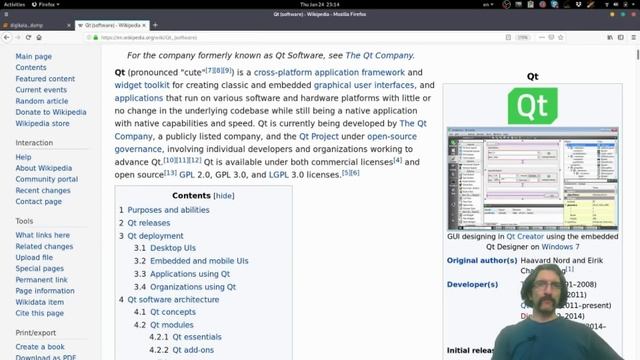640x360 pixels.
Task: Follow the Windows 7 caption link
Action: (x=560, y=247)
